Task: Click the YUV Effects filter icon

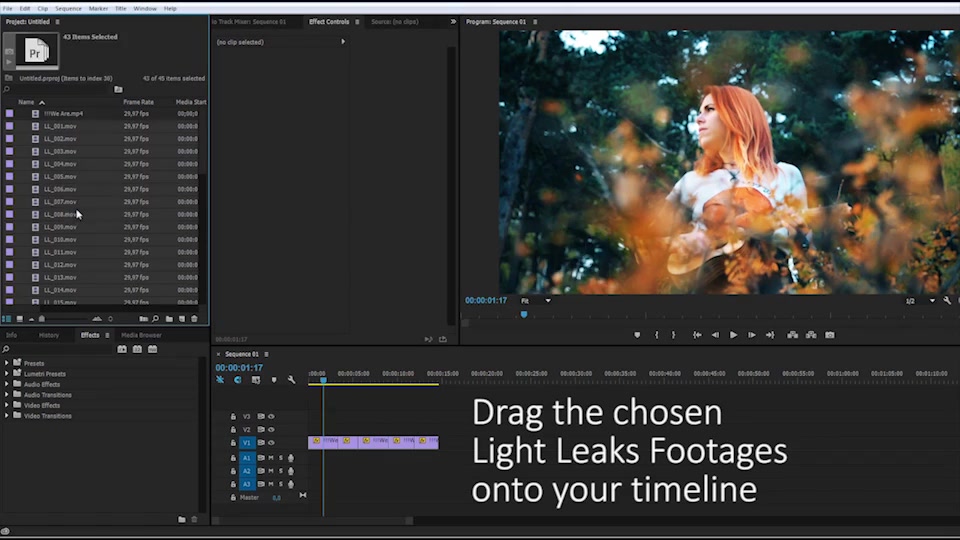Action: point(152,349)
